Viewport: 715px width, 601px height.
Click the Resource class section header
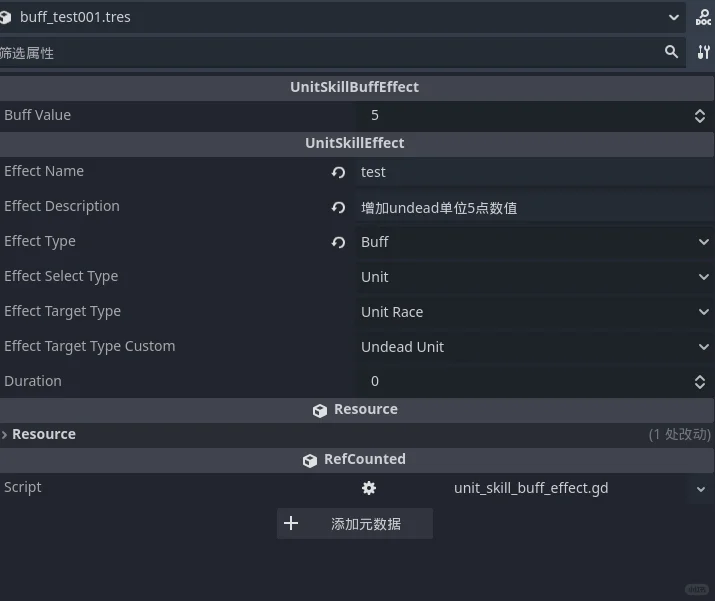(x=357, y=409)
